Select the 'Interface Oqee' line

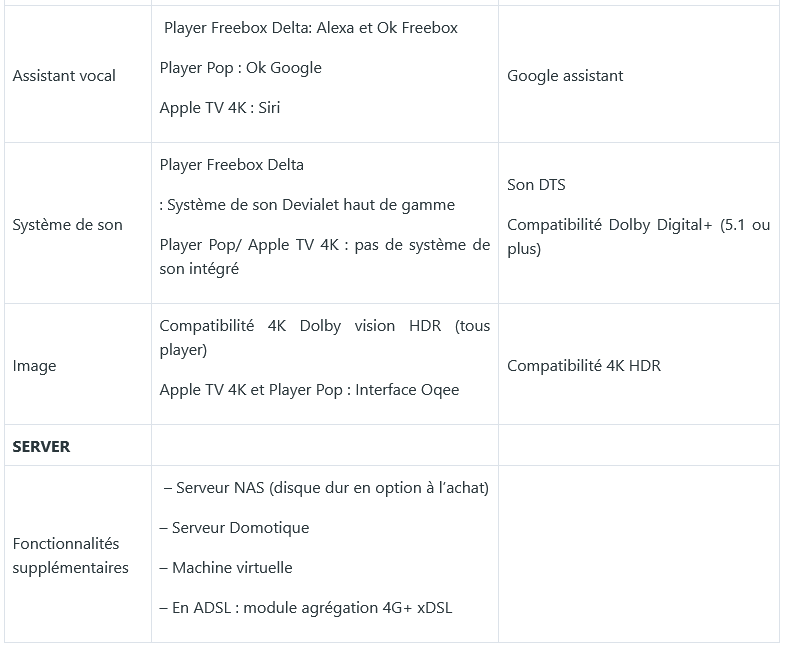[309, 390]
